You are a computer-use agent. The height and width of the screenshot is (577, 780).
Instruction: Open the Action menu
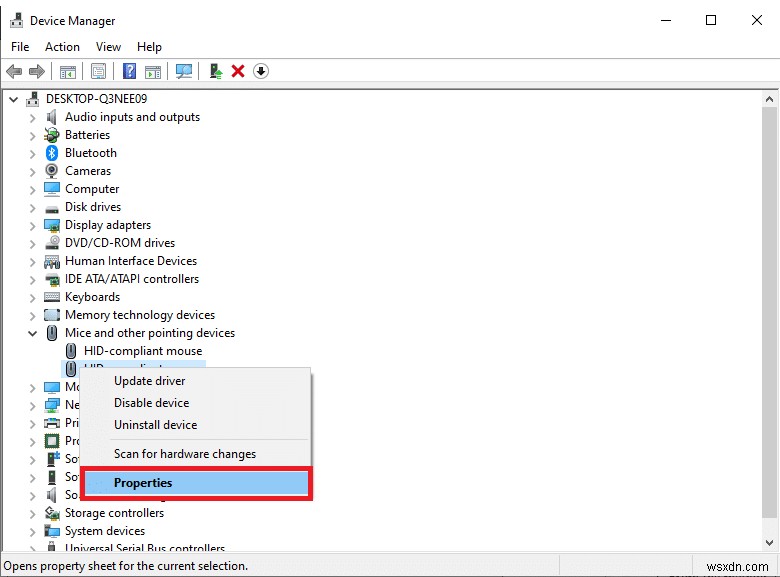62,47
